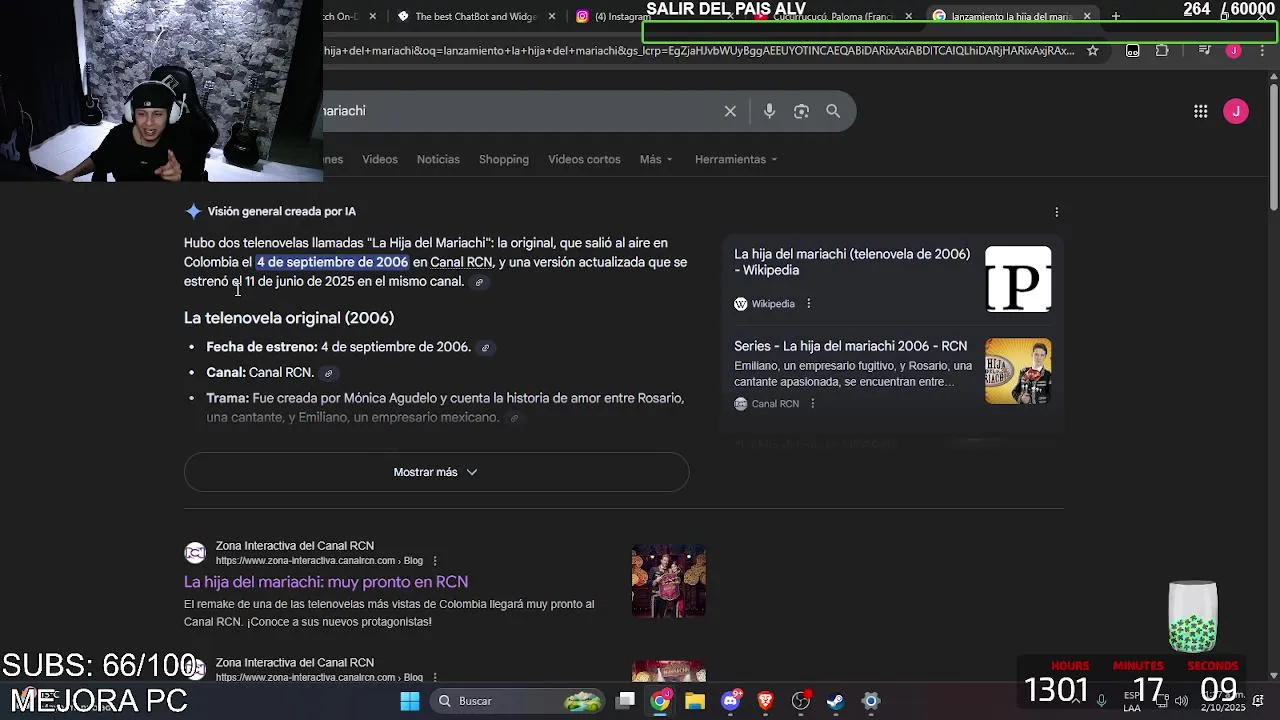This screenshot has height=720, width=1280.
Task: Click the Google search input field
Action: point(520,111)
